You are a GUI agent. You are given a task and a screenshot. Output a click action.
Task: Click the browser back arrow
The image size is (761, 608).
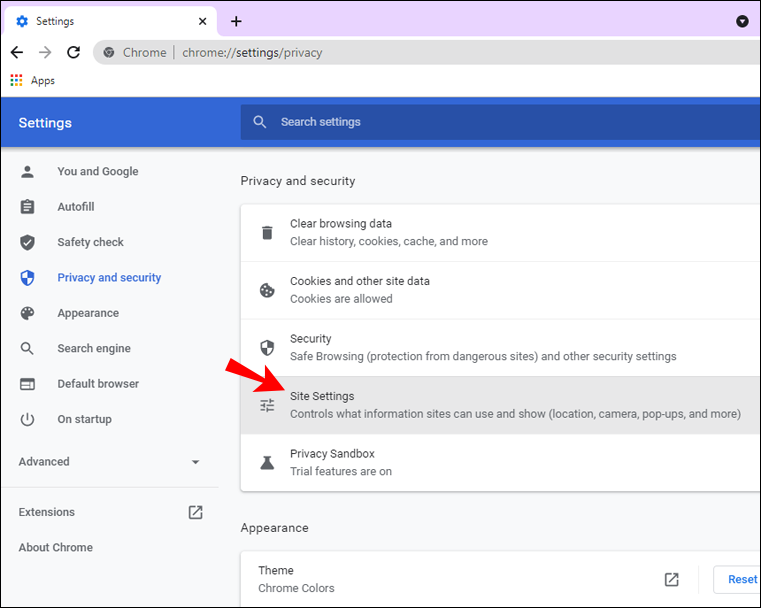[x=17, y=52]
